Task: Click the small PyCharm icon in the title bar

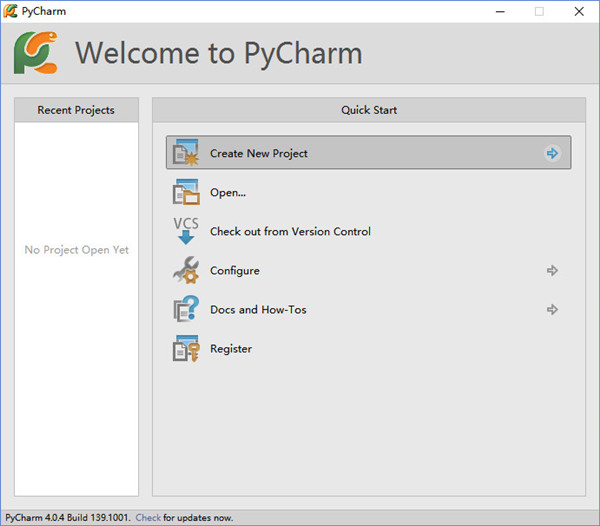Action: [x=10, y=11]
